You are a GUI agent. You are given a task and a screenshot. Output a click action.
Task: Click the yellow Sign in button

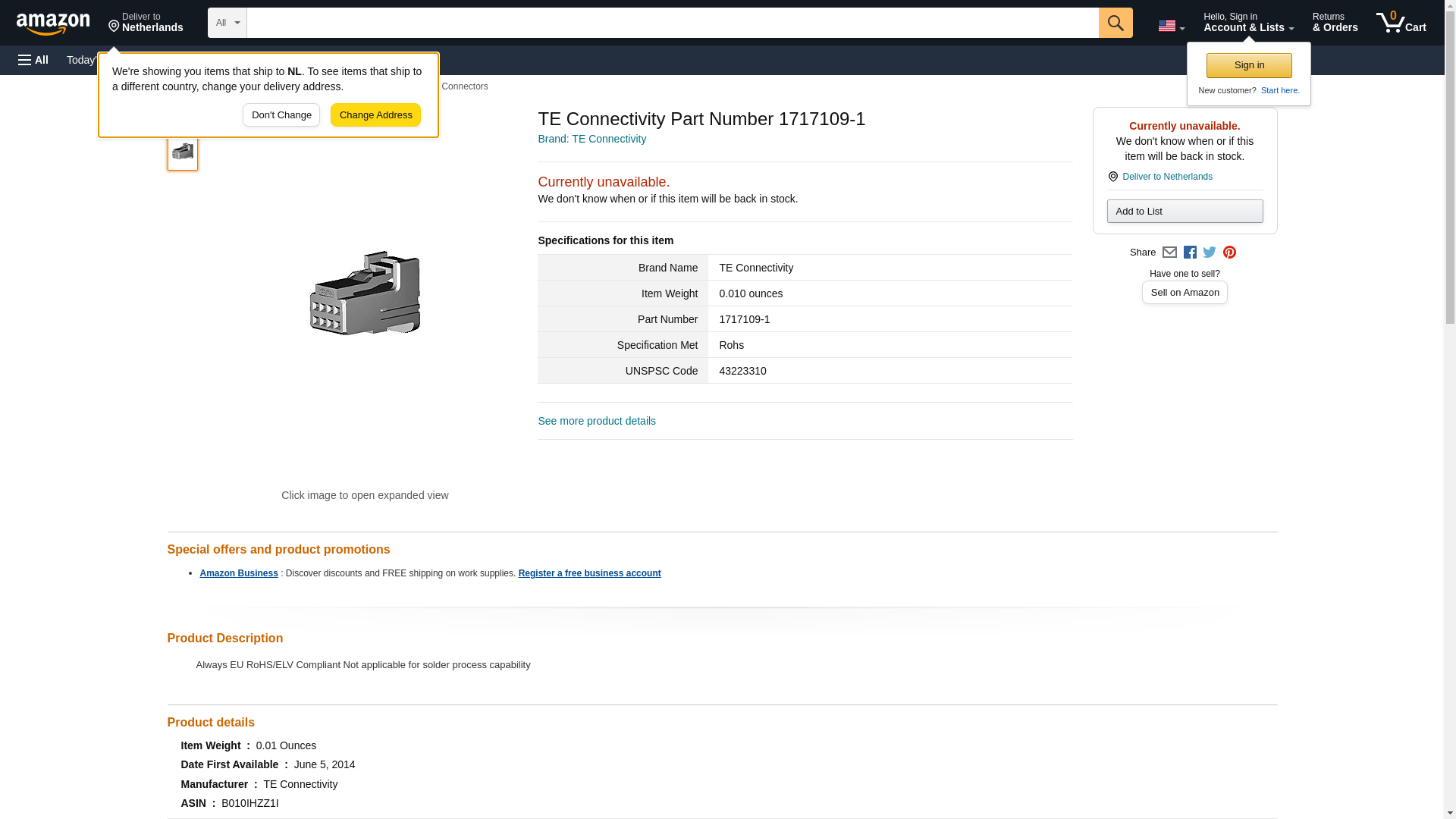(x=1249, y=65)
